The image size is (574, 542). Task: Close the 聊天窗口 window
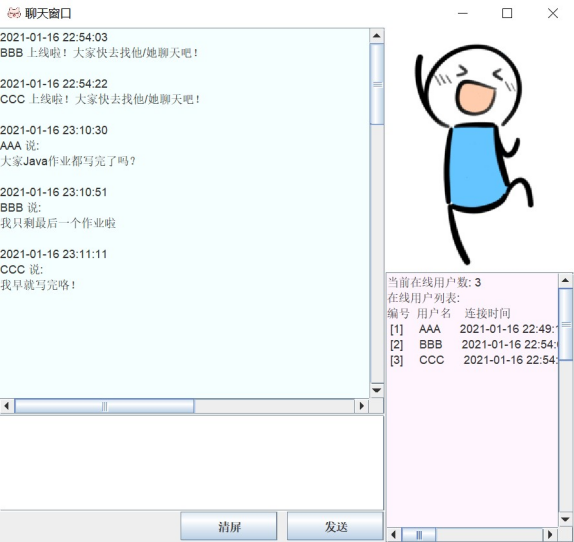point(553,14)
